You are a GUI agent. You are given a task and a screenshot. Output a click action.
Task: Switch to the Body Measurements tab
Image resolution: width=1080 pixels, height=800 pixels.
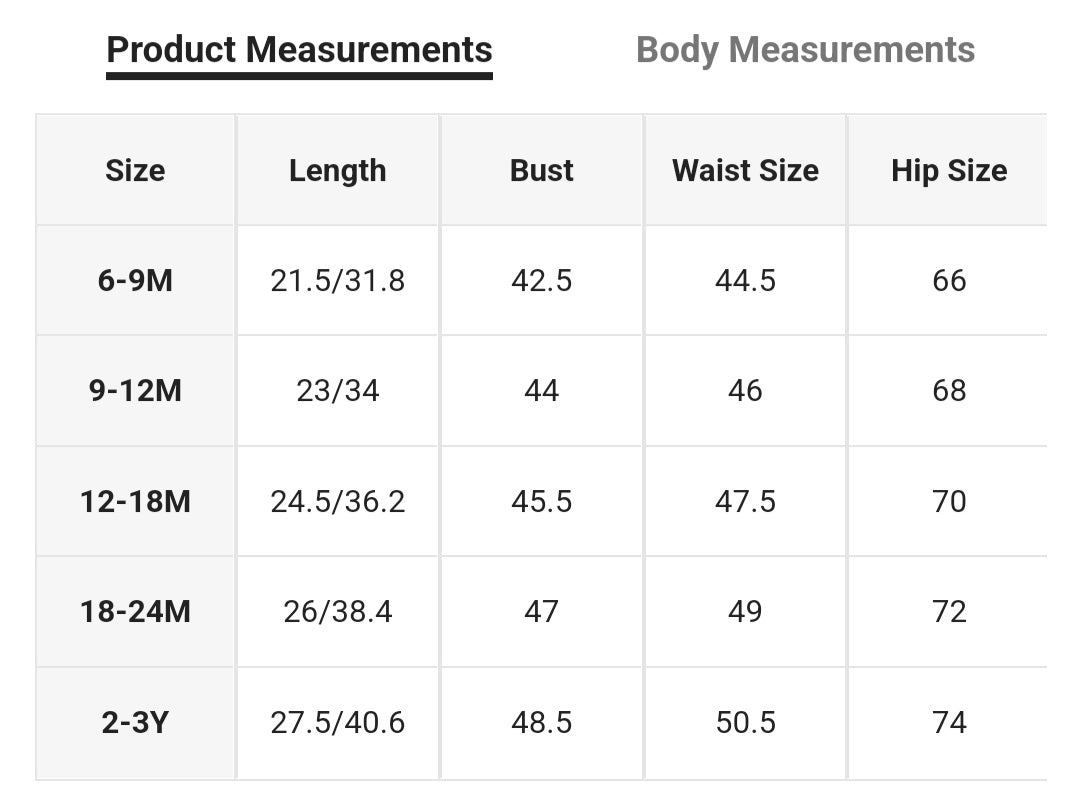[805, 50]
